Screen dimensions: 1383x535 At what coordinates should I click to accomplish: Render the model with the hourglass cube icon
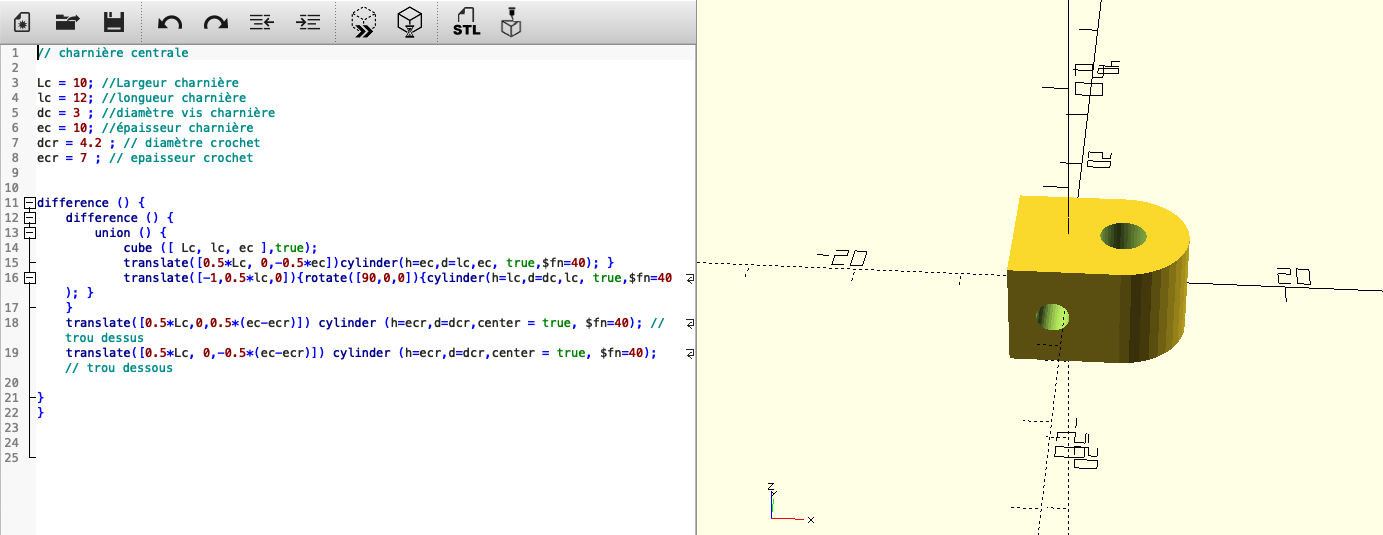point(409,22)
